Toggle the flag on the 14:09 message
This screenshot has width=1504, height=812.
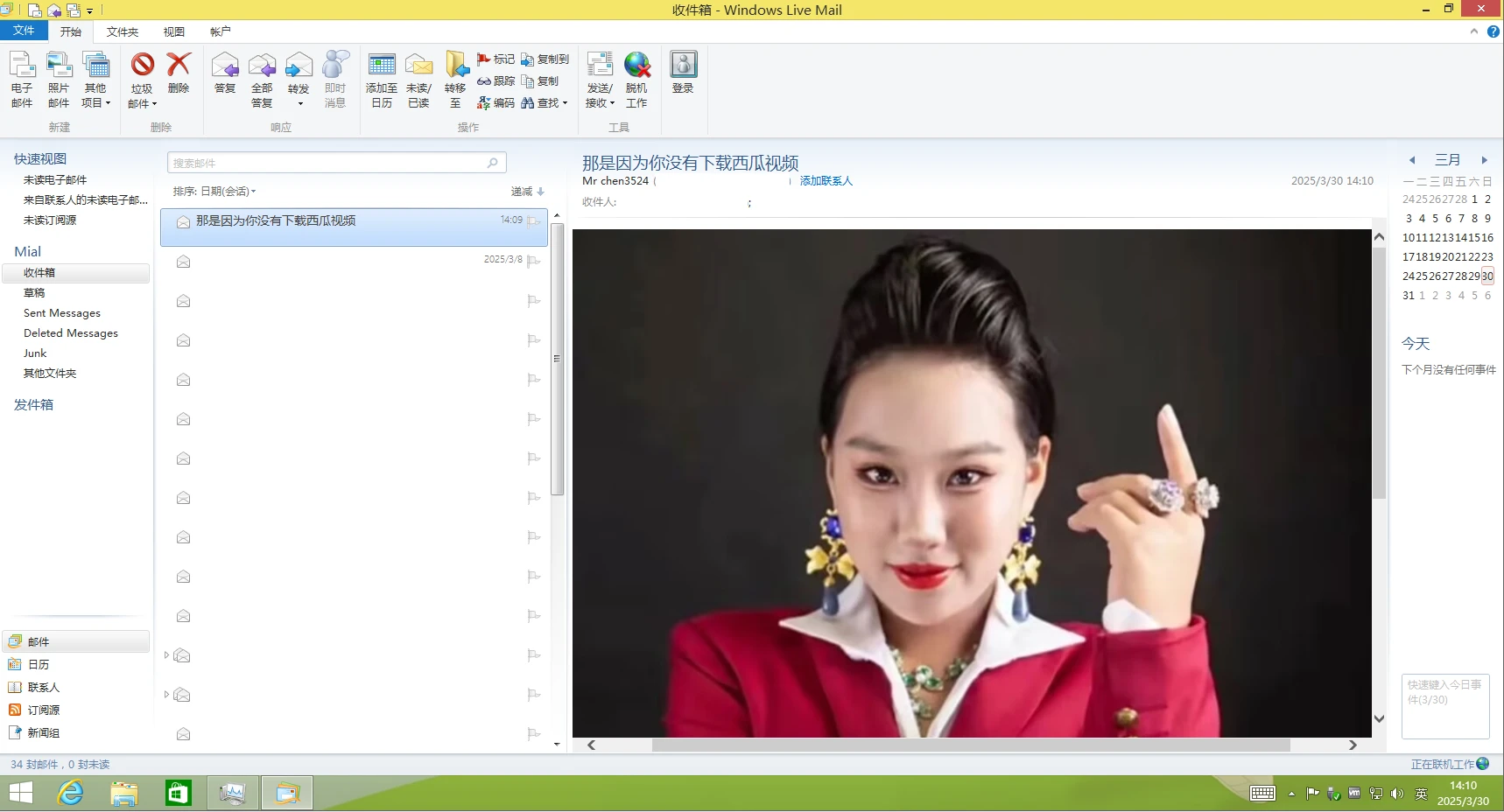(x=533, y=221)
